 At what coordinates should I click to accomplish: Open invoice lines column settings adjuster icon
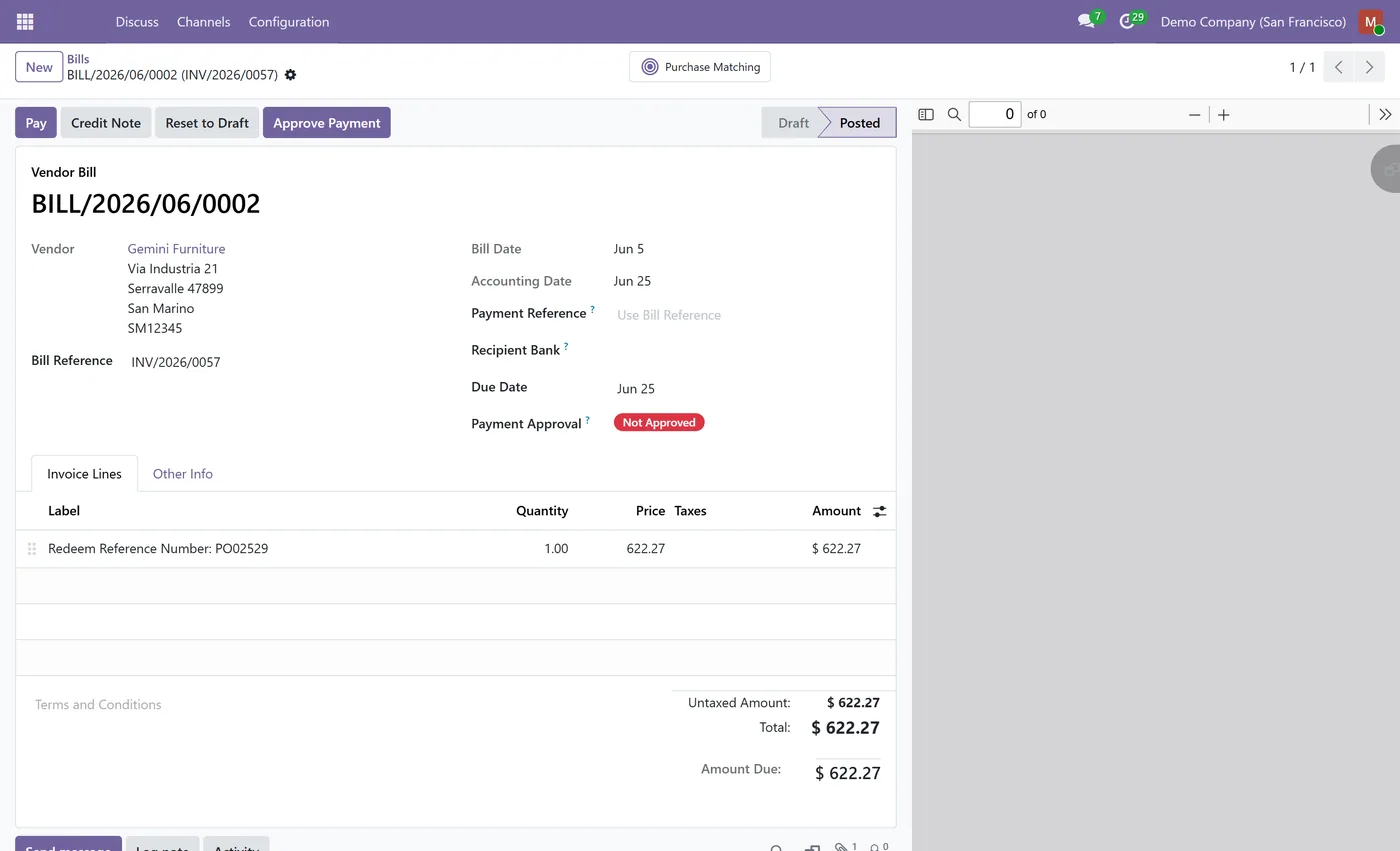pos(880,511)
